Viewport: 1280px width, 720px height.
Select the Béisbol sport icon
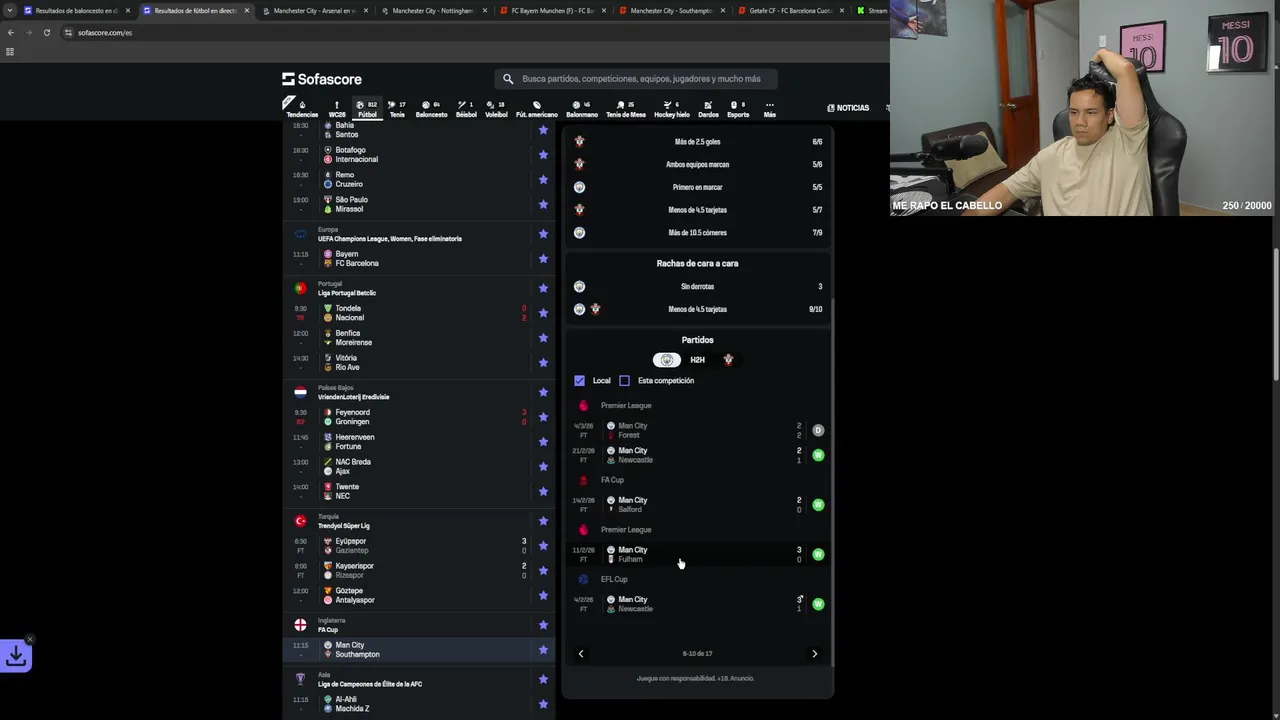coord(466,108)
